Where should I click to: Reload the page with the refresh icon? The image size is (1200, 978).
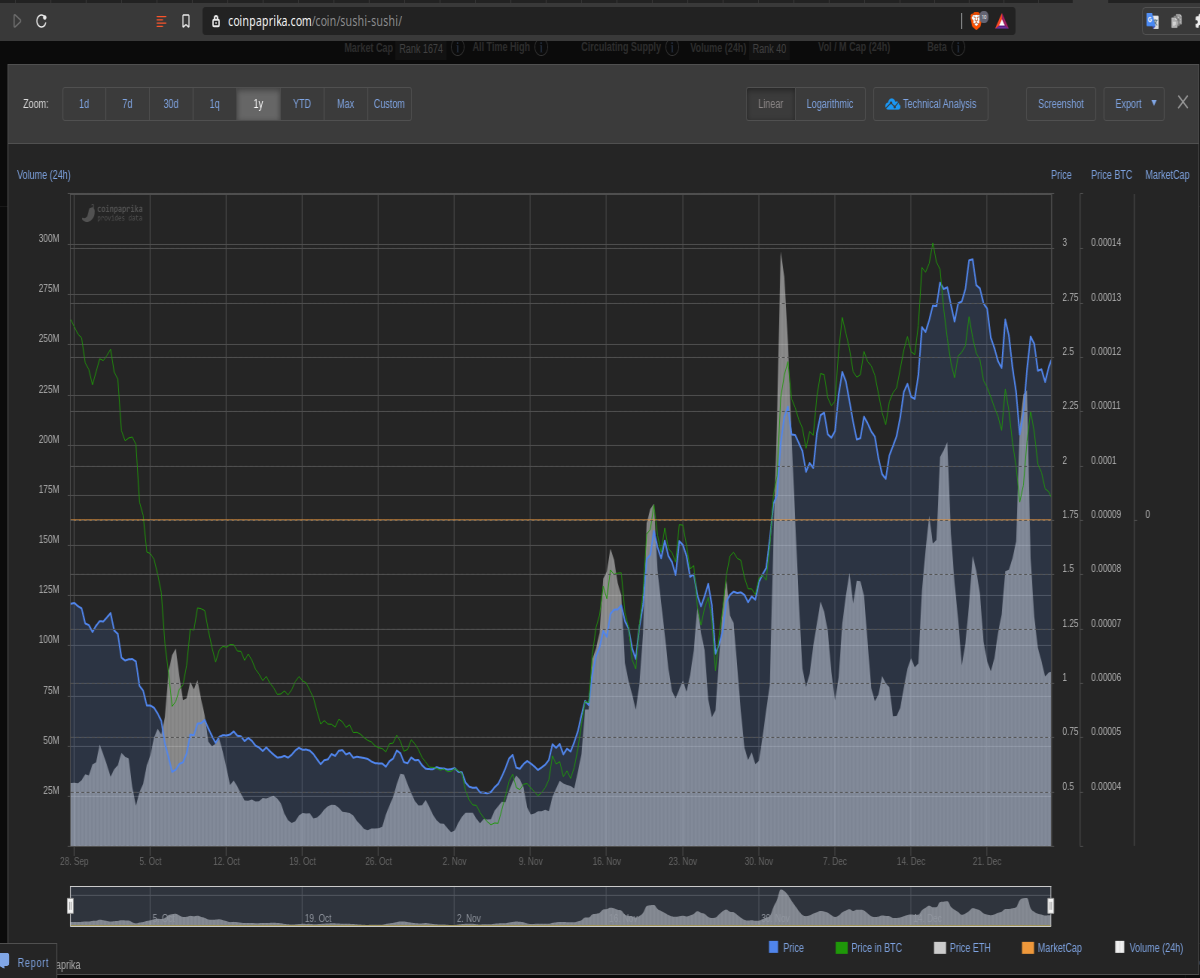[x=42, y=20]
